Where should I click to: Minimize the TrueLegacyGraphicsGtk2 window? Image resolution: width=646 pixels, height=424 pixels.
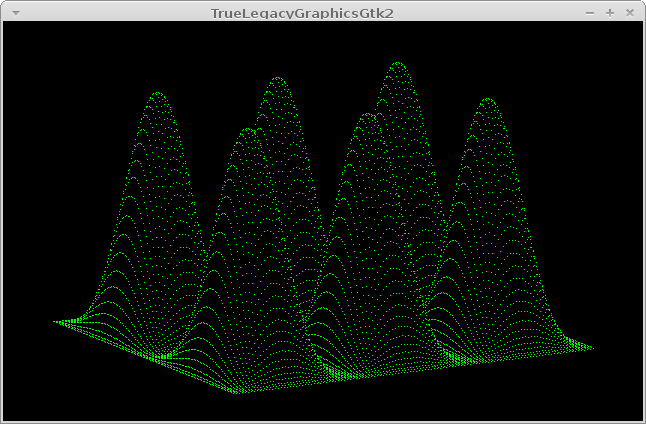point(590,12)
